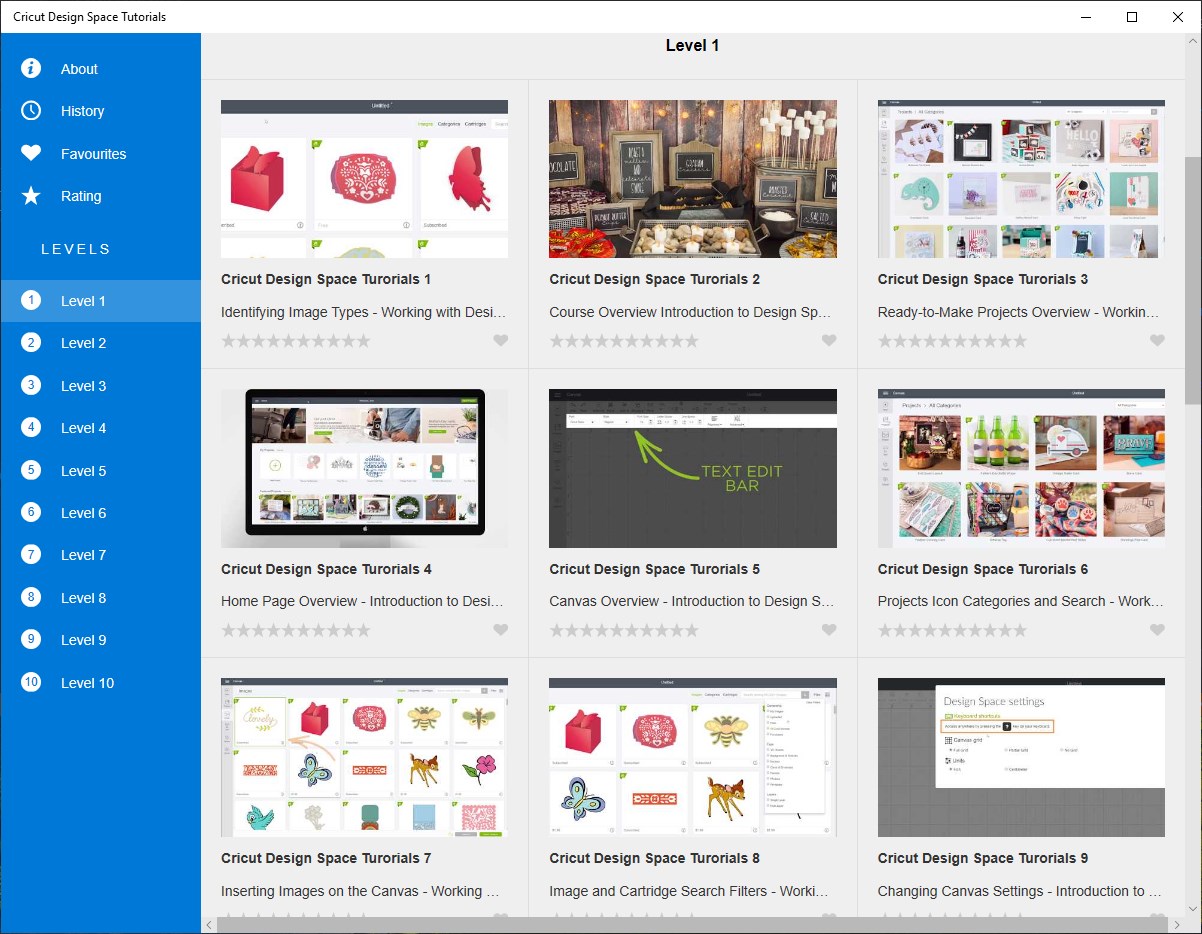Screen dimensions: 1202x934
Task: Favourite Tutorials 6 with the heart icon
Action: [x=1157, y=630]
